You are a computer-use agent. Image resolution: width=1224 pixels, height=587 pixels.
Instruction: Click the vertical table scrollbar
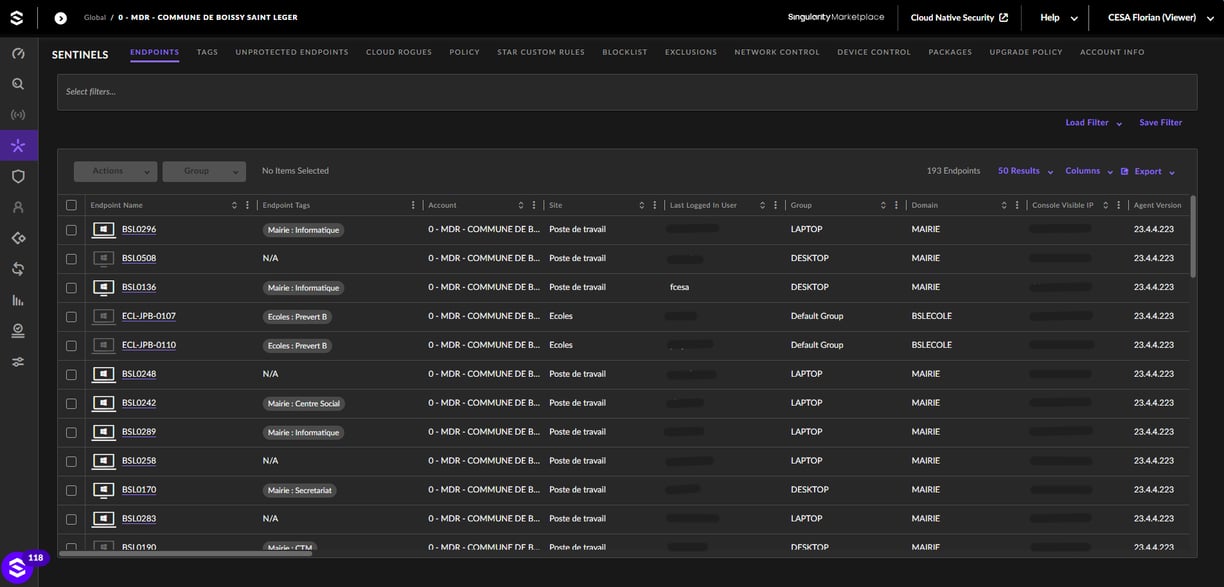(x=1193, y=236)
